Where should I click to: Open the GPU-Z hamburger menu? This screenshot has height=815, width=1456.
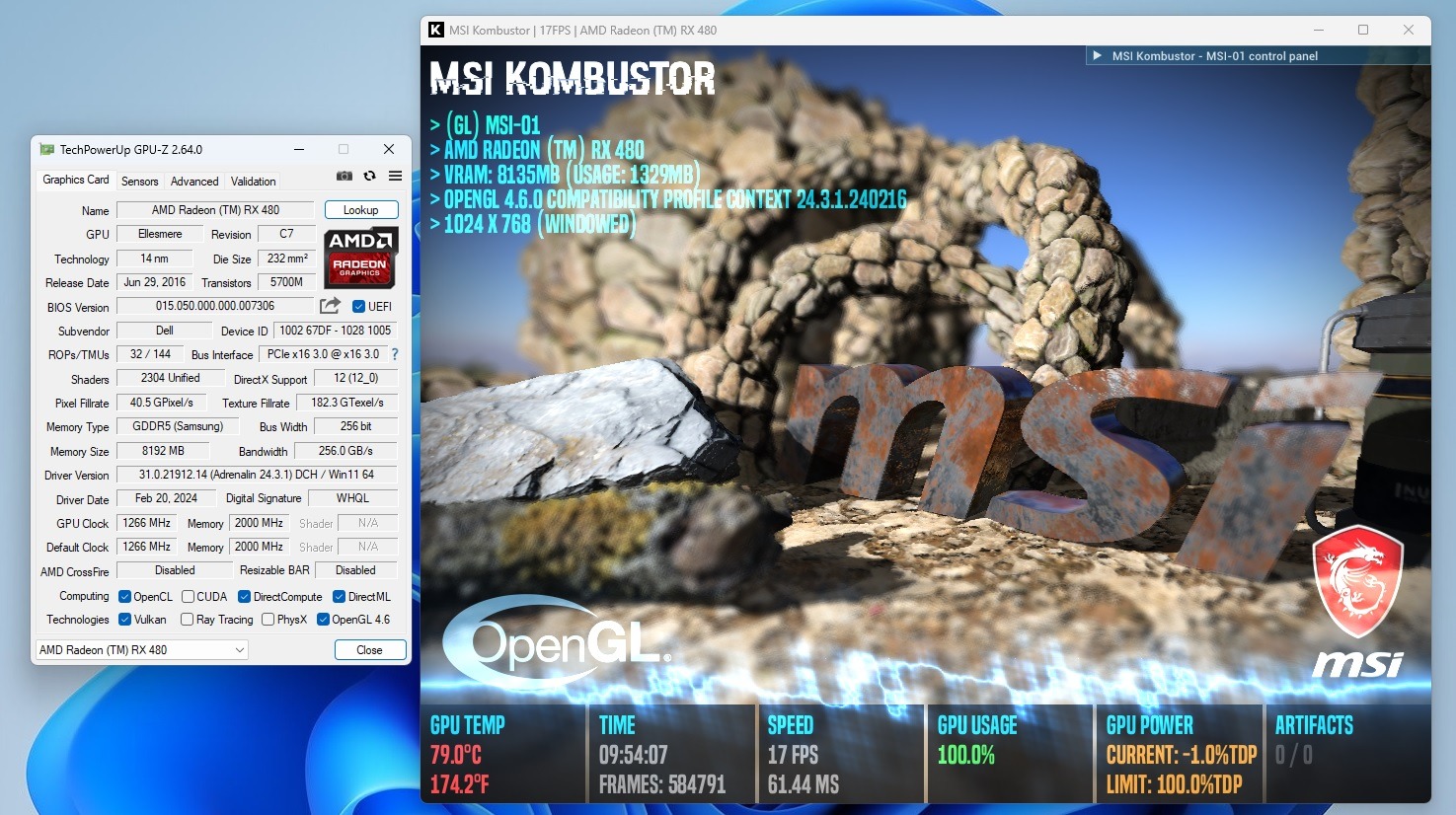pyautogui.click(x=395, y=176)
